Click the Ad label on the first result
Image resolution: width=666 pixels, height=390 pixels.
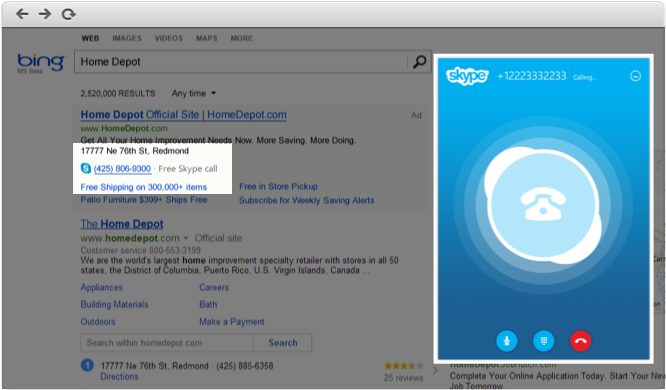tap(416, 115)
